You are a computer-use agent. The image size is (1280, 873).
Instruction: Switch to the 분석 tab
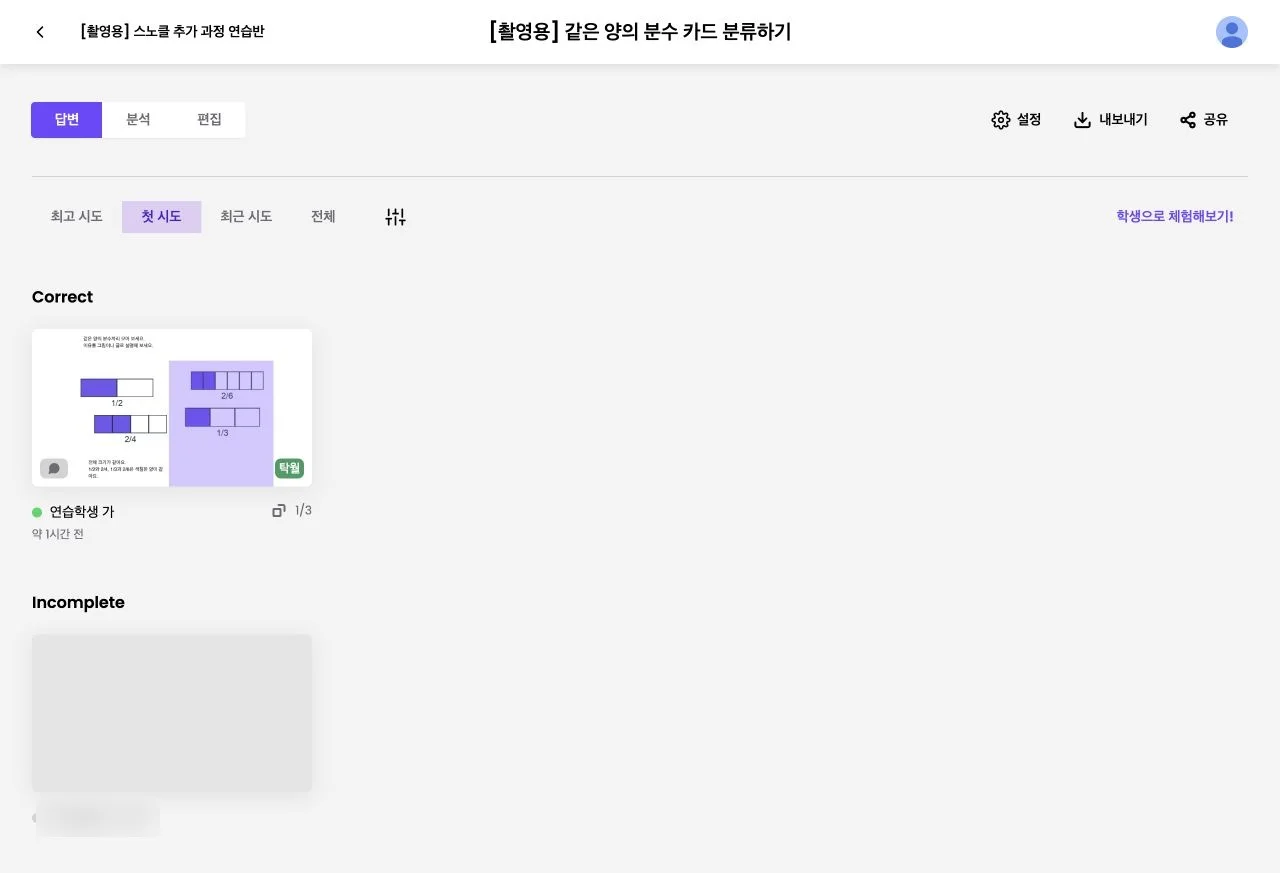coord(138,120)
